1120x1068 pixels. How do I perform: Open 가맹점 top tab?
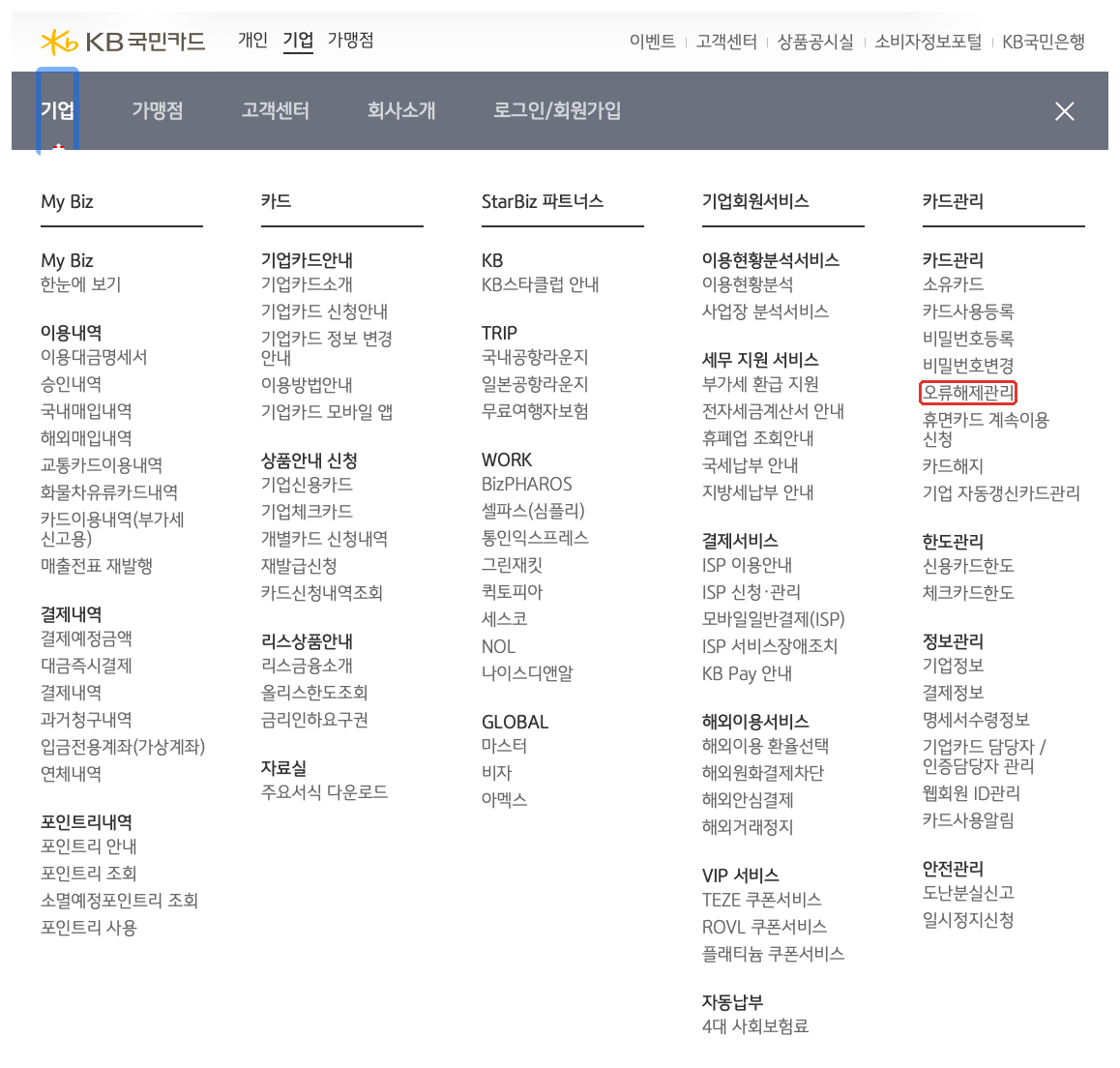(x=350, y=40)
